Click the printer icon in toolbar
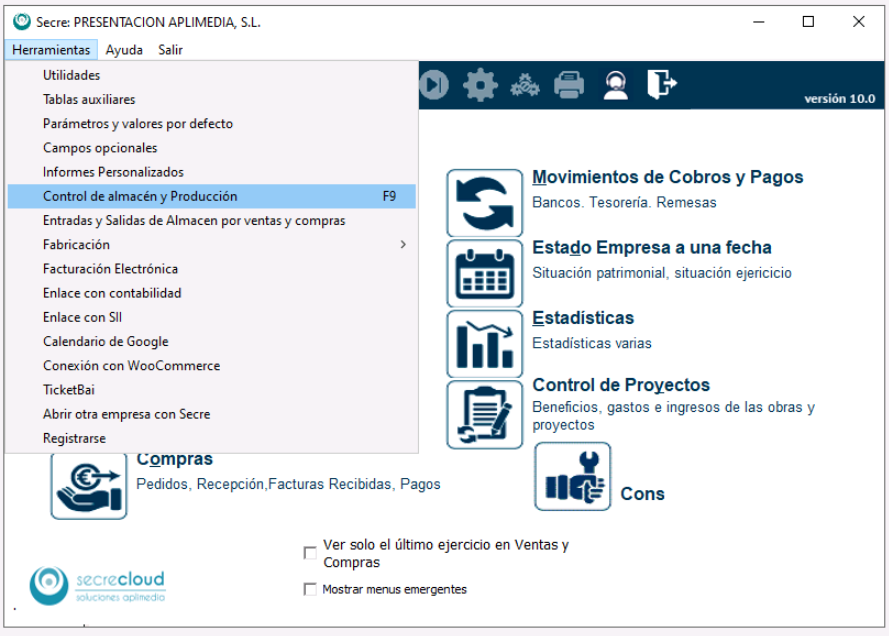 click(x=569, y=86)
